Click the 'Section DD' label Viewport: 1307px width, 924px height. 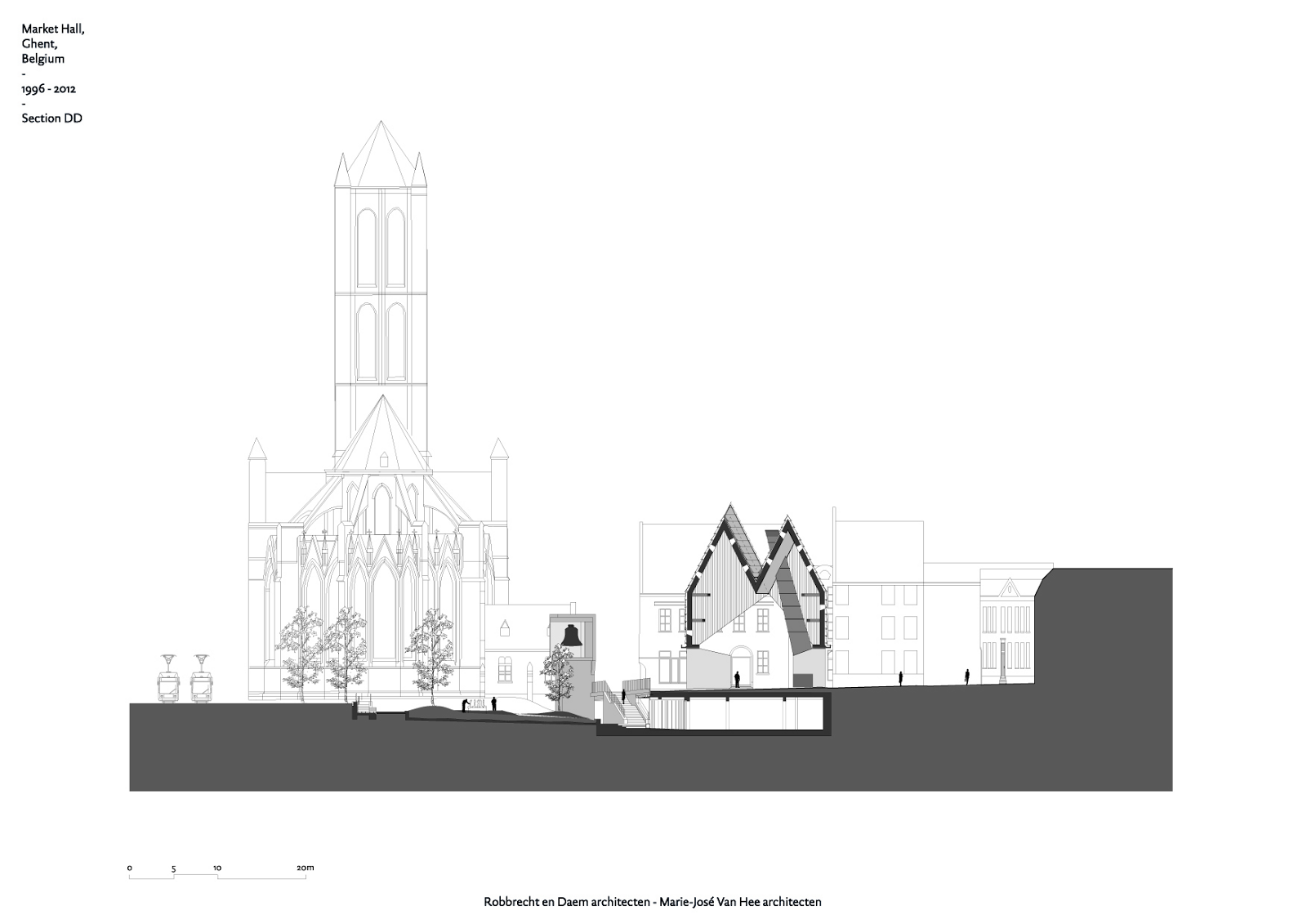coord(52,118)
